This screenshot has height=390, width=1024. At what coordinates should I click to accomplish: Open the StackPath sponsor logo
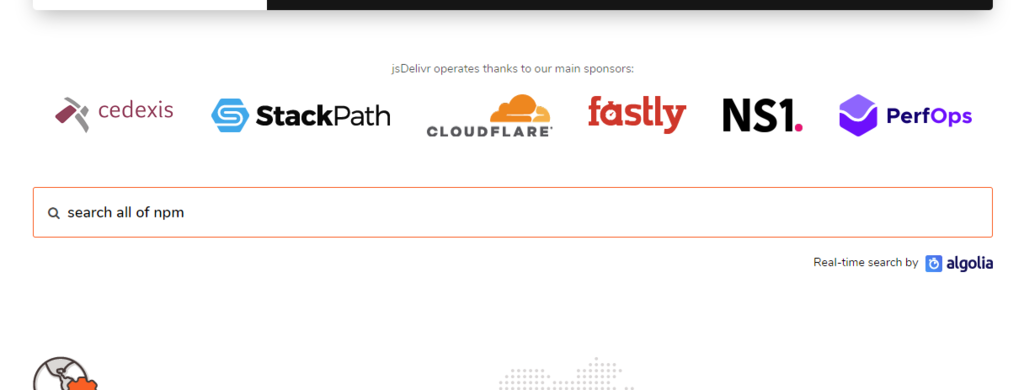tap(300, 116)
